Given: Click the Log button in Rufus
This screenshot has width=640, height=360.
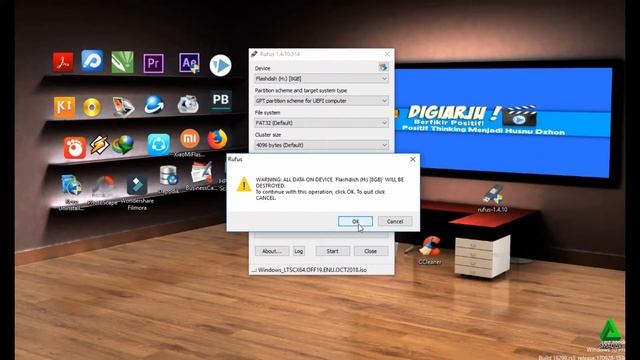Looking at the screenshot, I should point(299,251).
